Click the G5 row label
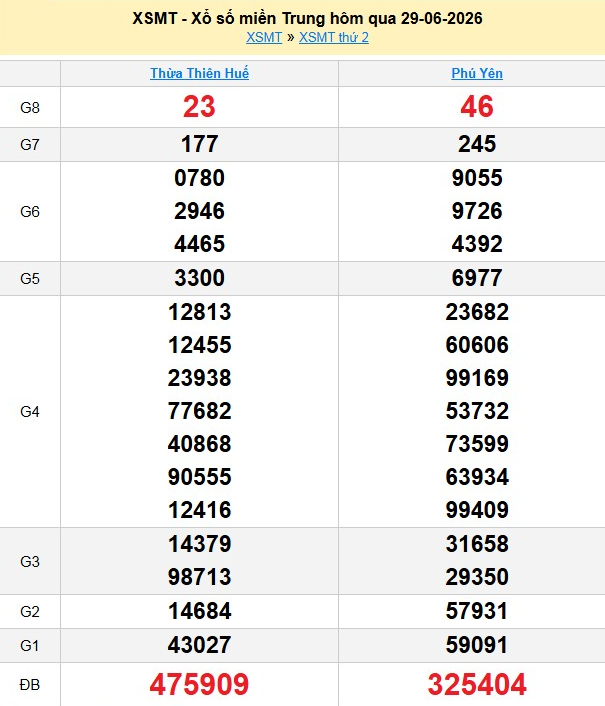605x706 pixels. tap(30, 278)
